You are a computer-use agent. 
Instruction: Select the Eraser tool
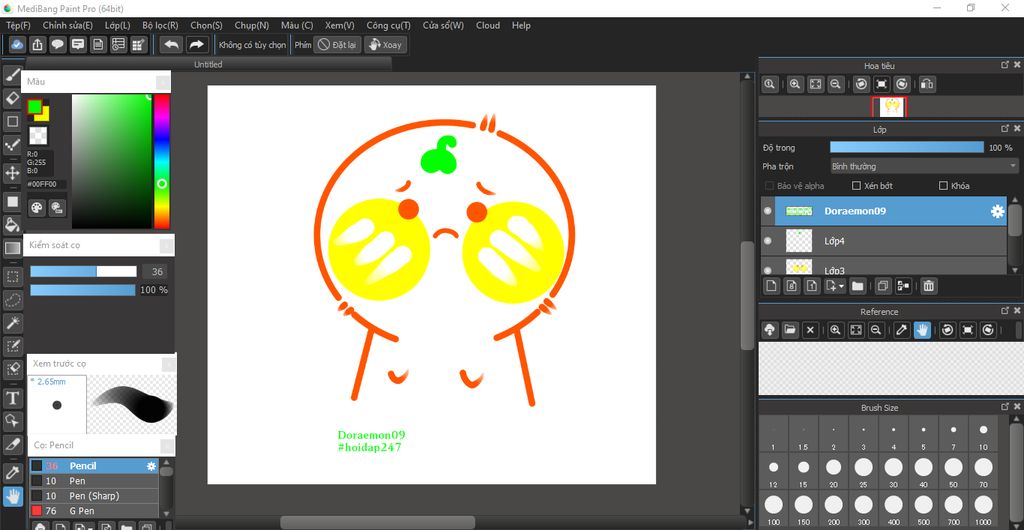[12, 98]
